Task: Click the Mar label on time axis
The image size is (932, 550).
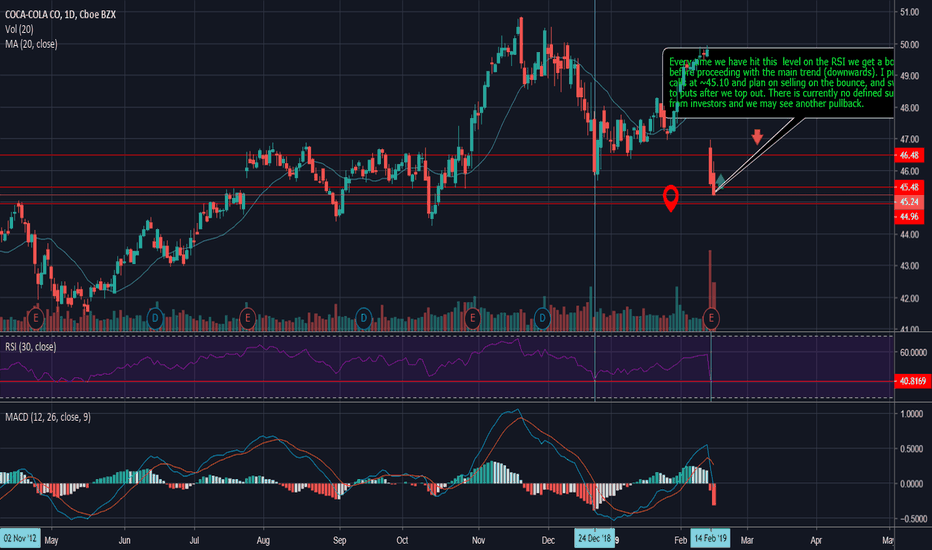Action: point(747,540)
